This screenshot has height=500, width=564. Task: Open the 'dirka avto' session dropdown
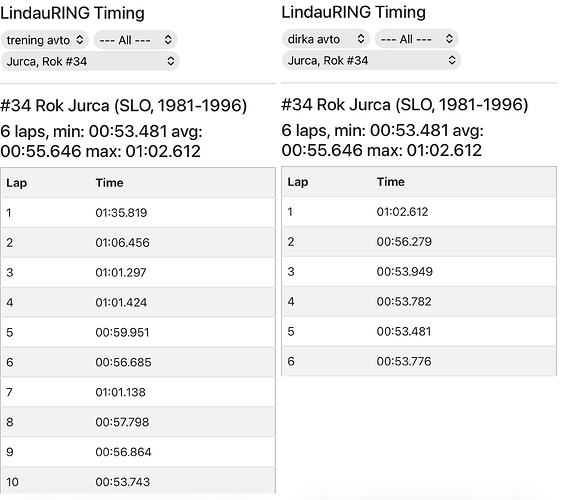point(326,39)
